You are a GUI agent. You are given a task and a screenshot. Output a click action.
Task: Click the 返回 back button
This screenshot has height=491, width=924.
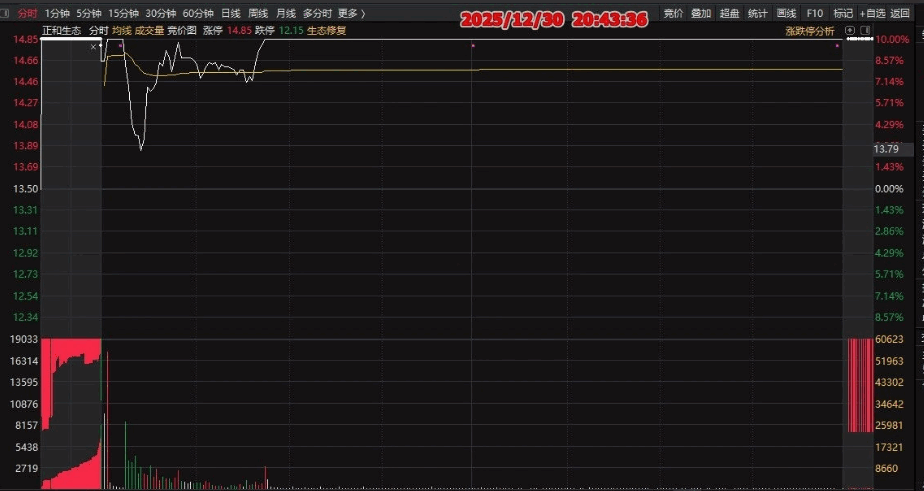(900, 13)
